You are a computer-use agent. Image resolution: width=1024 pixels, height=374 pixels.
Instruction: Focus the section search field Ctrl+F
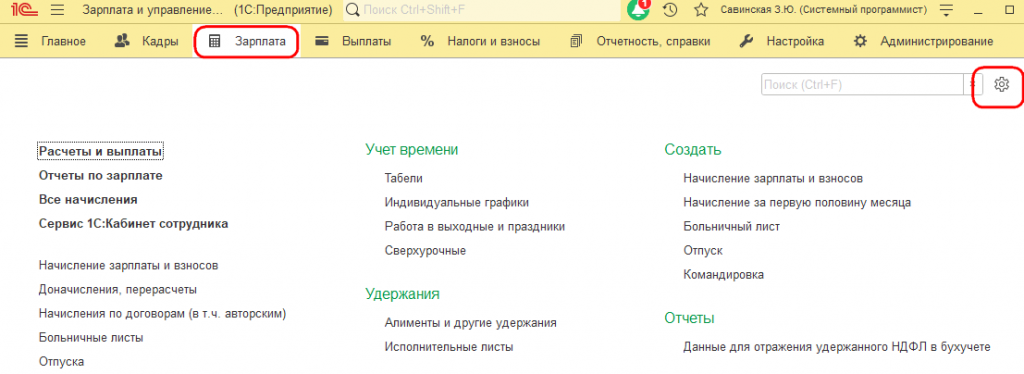863,85
